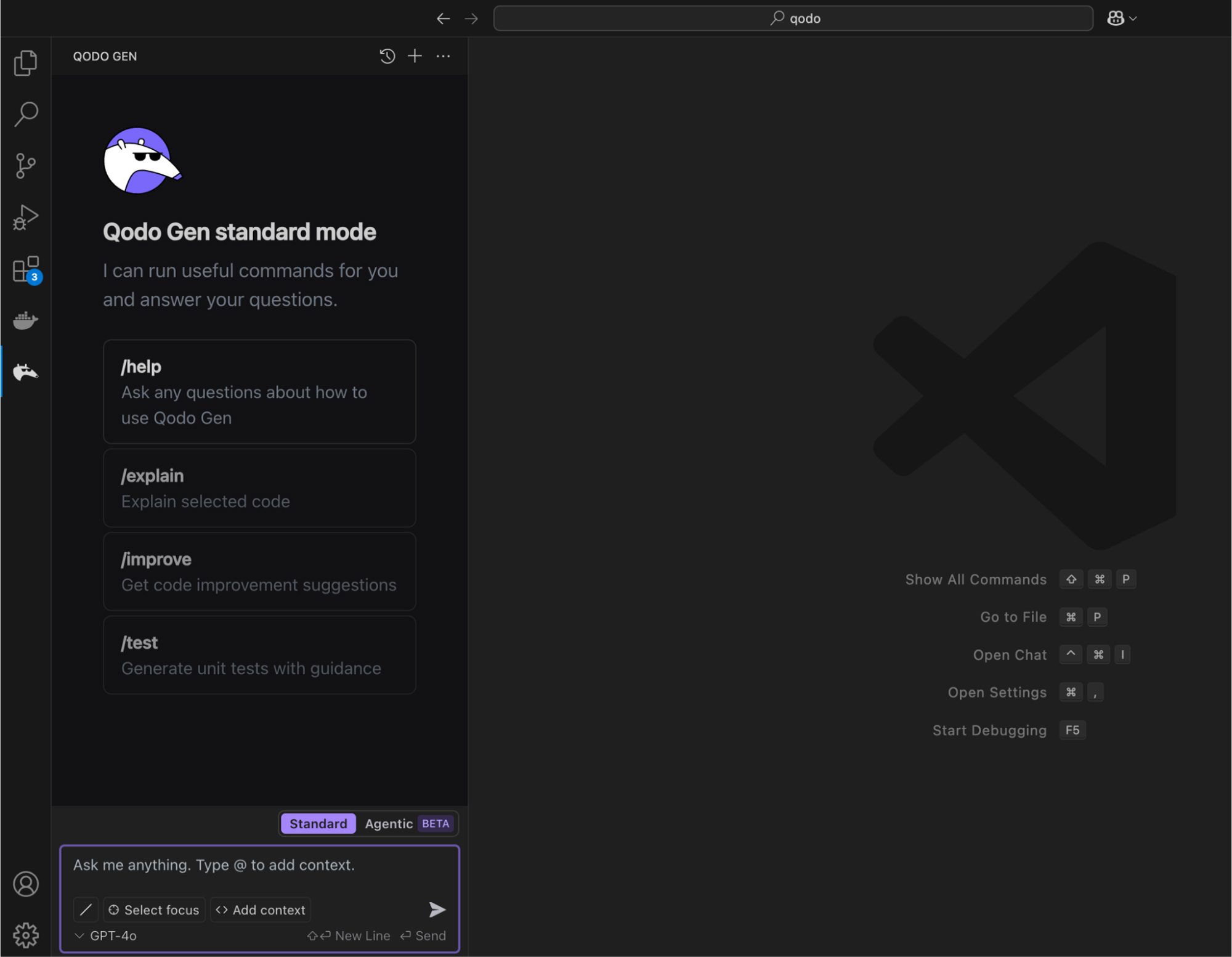
Task: Open the Manage gear icon
Action: 26,935
